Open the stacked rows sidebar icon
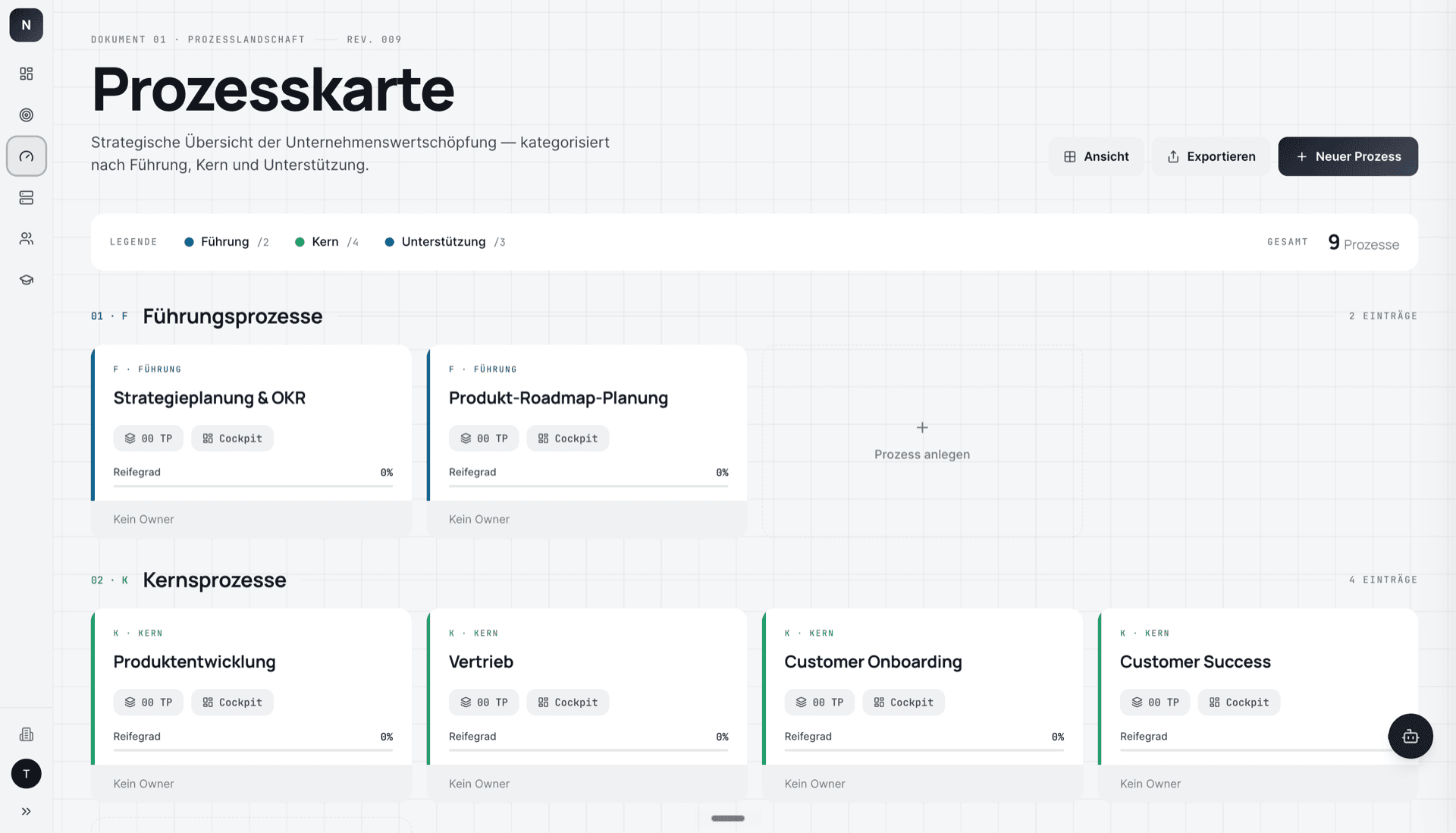The width and height of the screenshot is (1456, 833). pyautogui.click(x=27, y=198)
